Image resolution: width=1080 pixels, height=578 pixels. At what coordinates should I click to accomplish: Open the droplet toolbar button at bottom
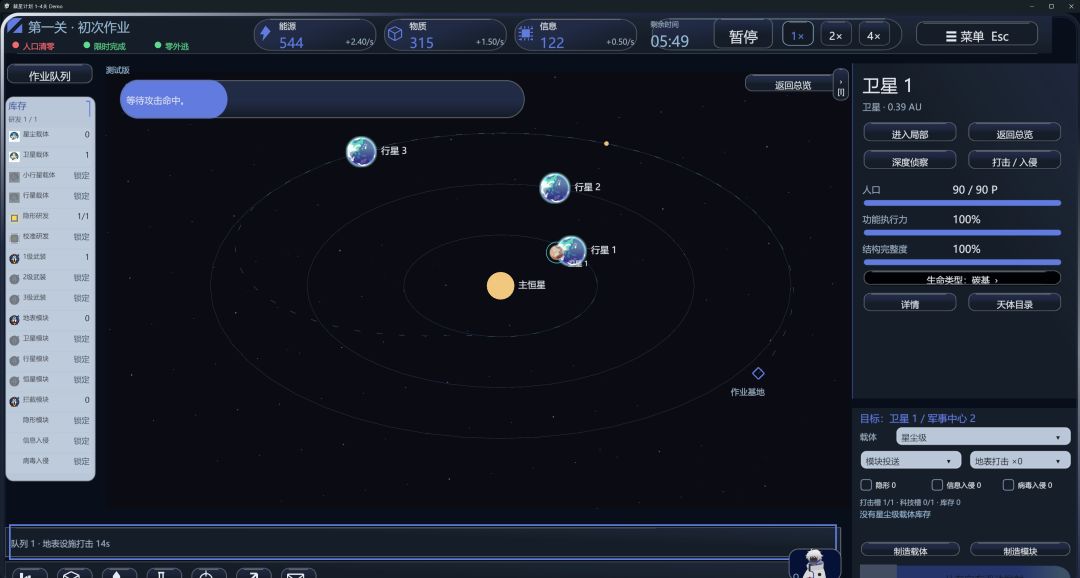point(118,573)
